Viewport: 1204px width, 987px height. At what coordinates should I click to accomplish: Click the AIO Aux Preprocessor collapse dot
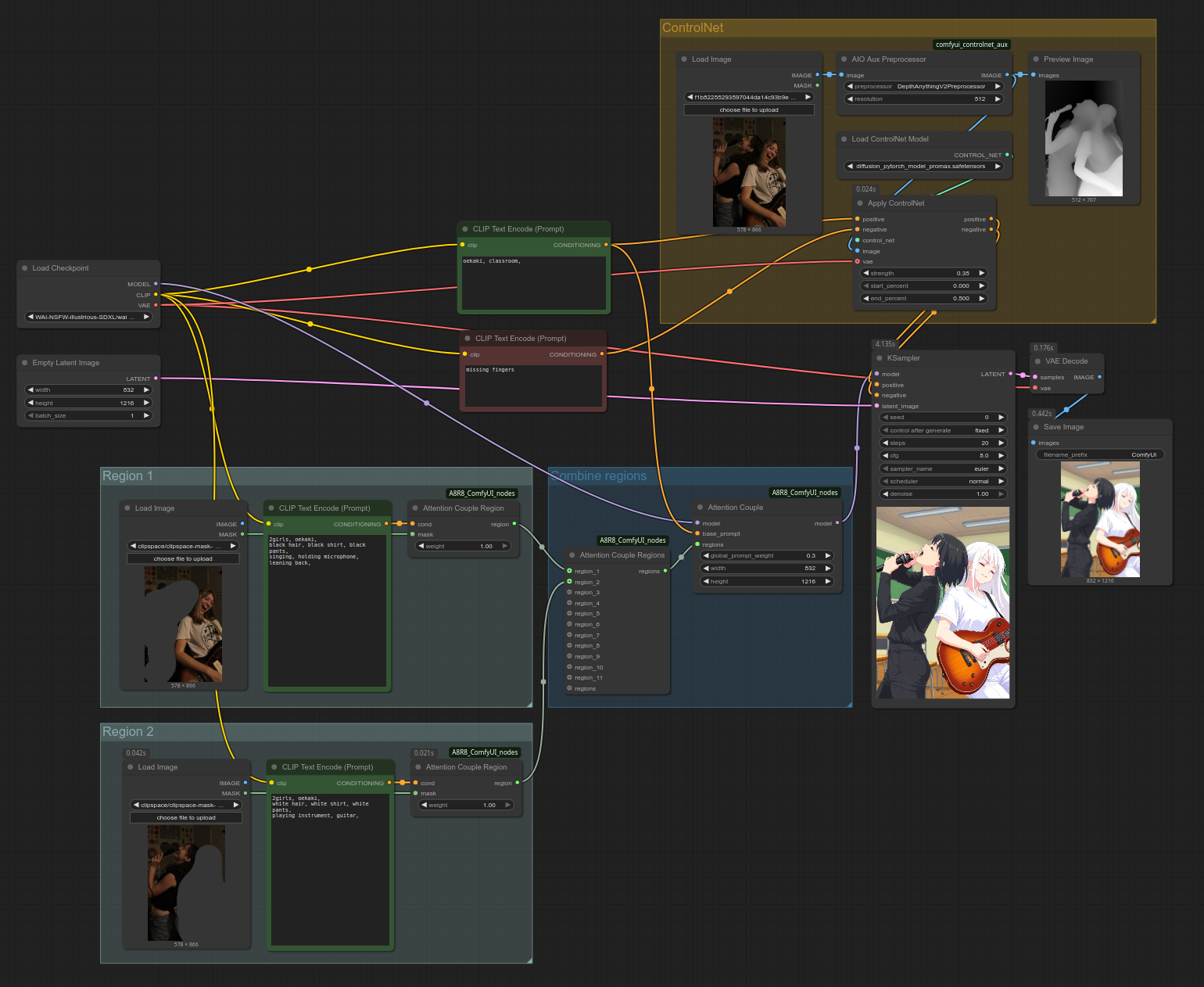tap(844, 59)
